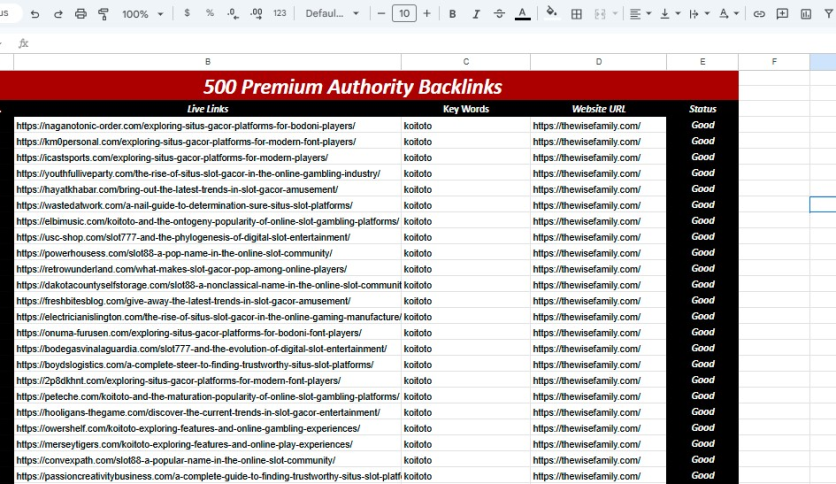Open the Default font dropdown

click(332, 13)
